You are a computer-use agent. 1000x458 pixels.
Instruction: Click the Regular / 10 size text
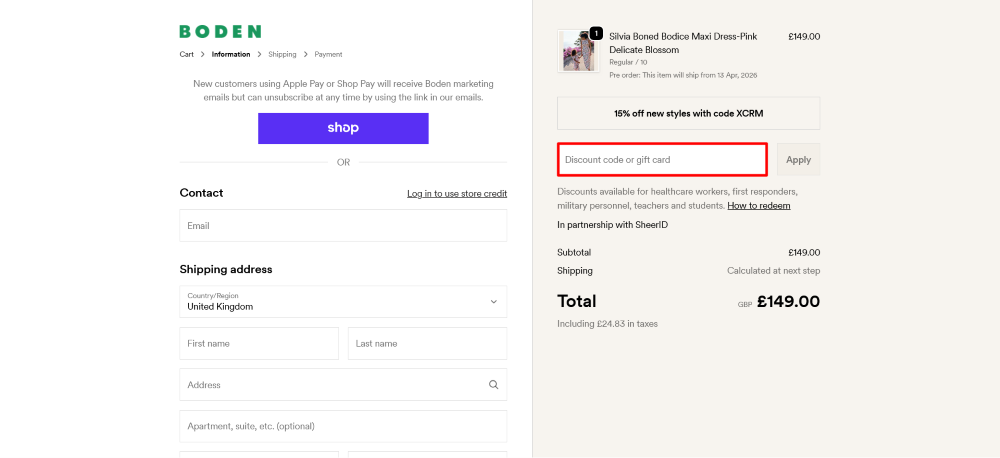[x=628, y=63]
